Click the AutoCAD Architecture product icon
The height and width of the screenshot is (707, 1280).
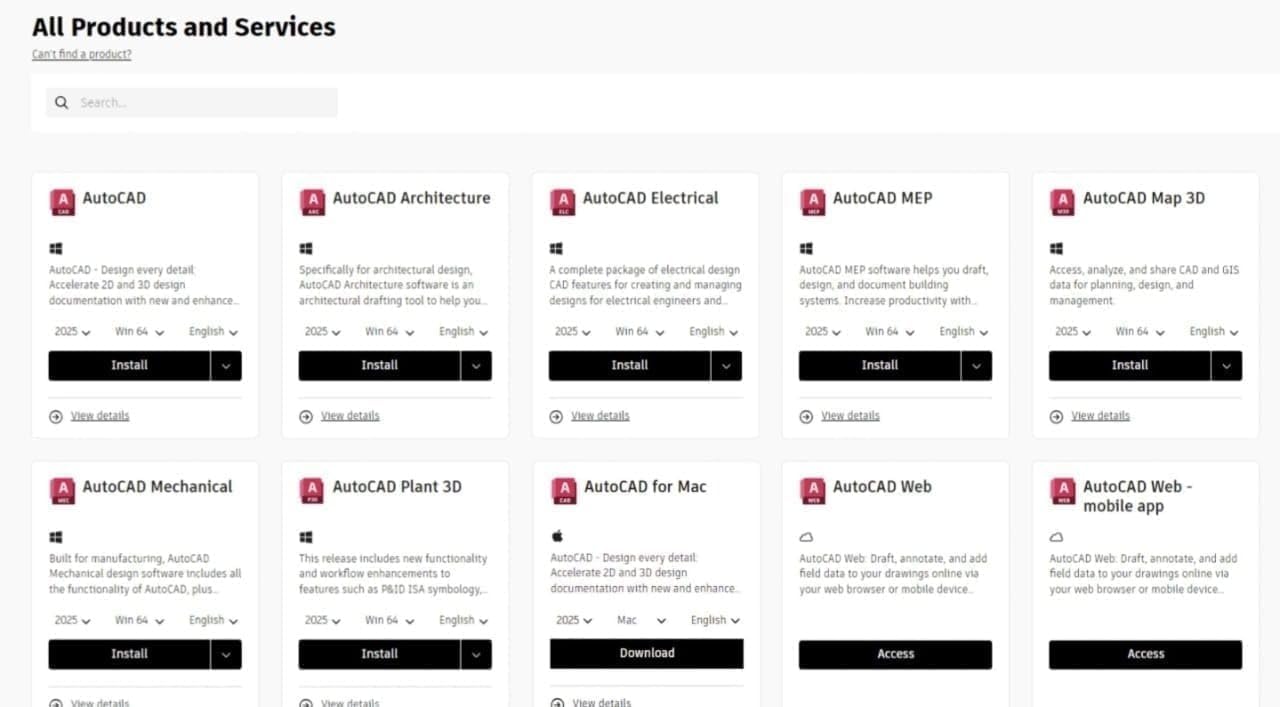[312, 202]
